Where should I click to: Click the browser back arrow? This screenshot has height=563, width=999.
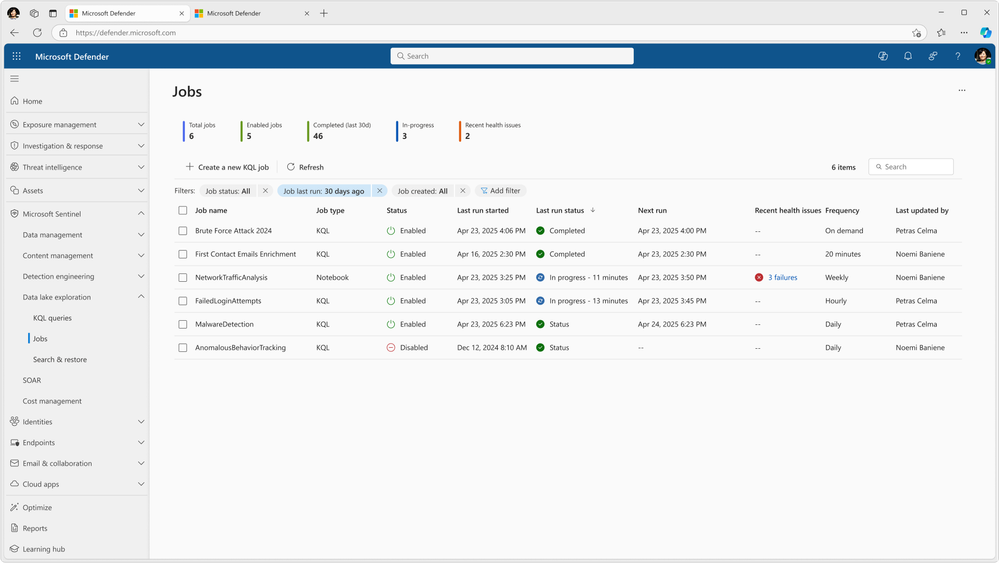pos(15,32)
